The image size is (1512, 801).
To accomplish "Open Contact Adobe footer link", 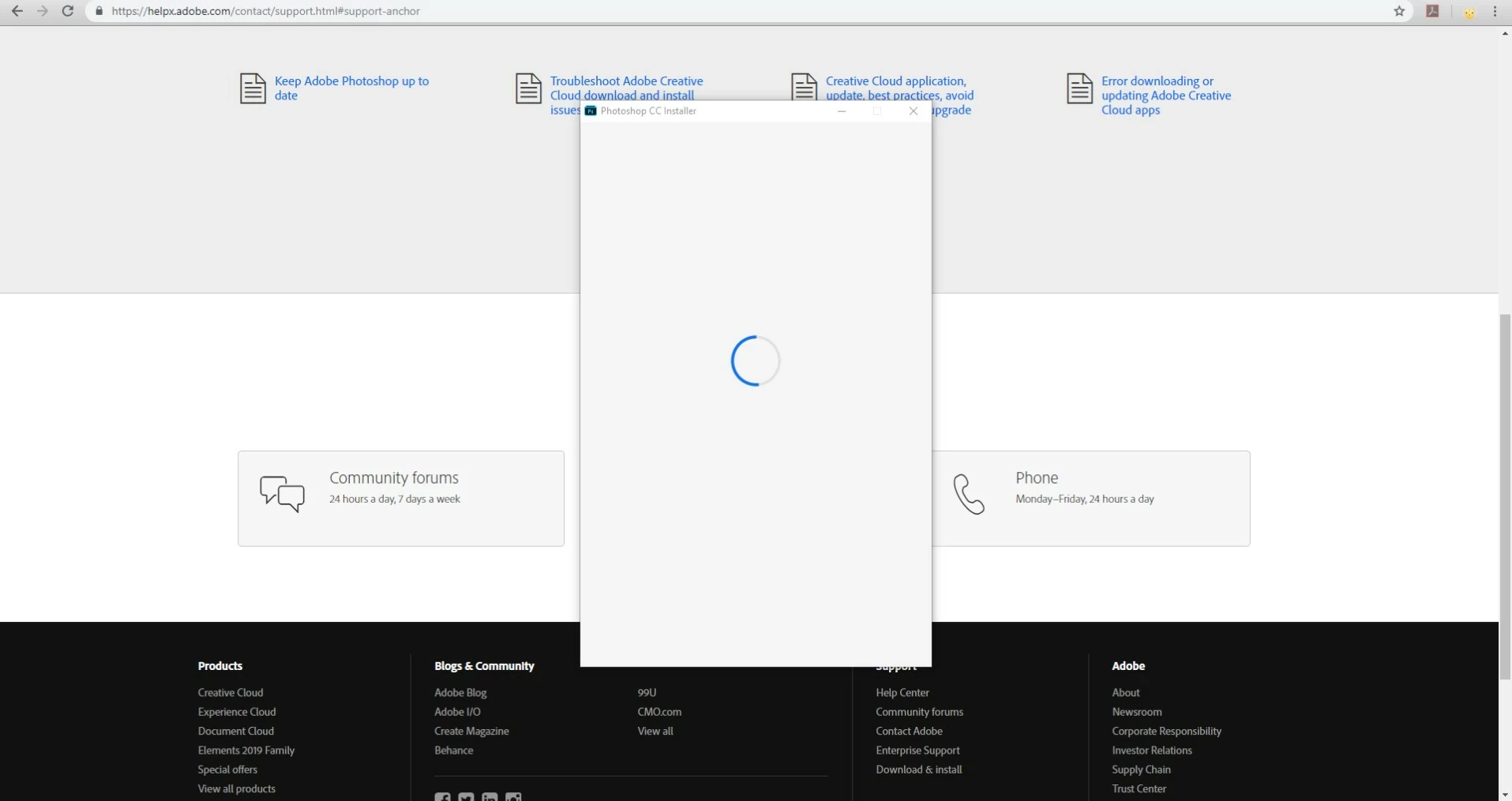I will pos(909,732).
